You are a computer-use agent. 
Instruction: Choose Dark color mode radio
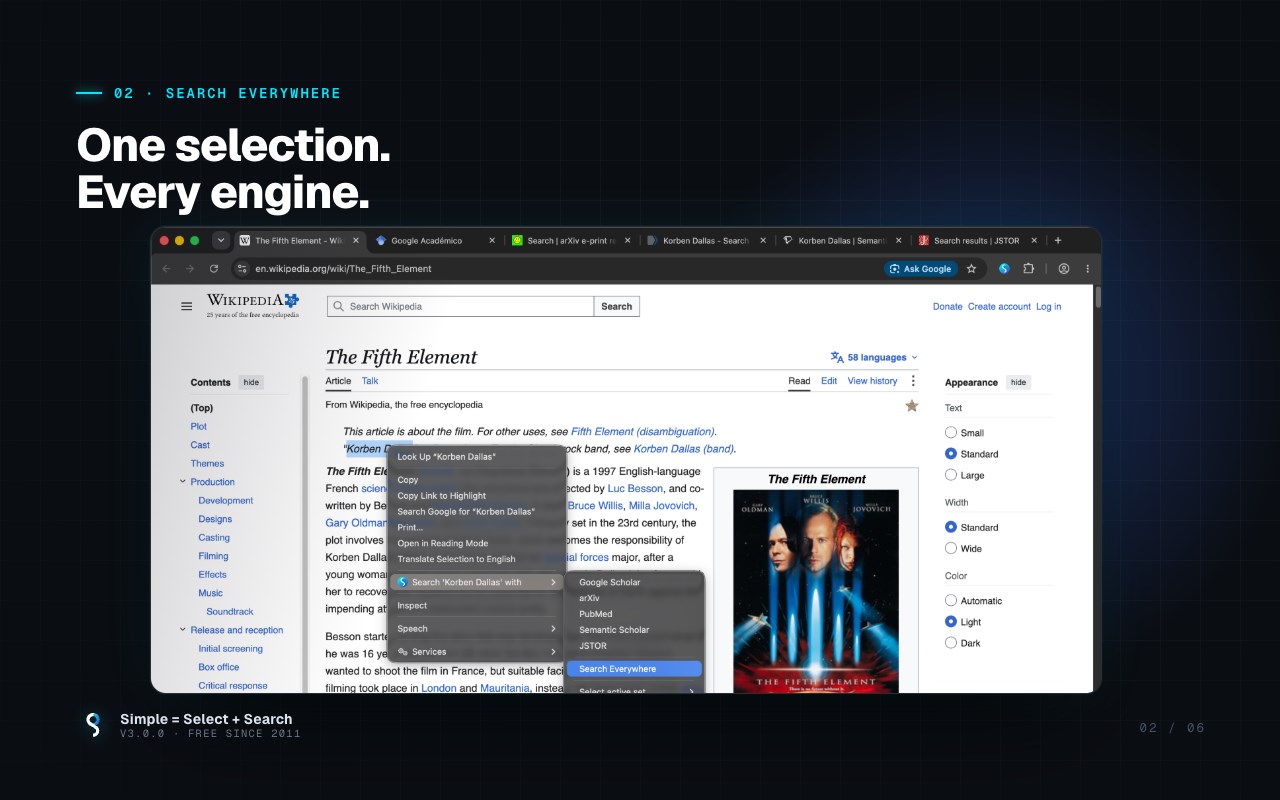(x=951, y=643)
